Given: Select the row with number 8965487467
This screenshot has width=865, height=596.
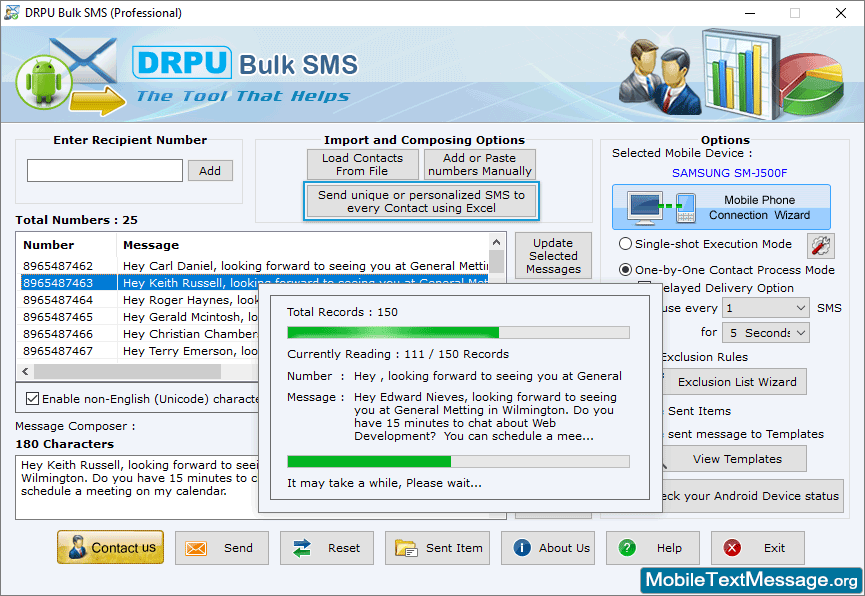Looking at the screenshot, I should click(x=140, y=352).
